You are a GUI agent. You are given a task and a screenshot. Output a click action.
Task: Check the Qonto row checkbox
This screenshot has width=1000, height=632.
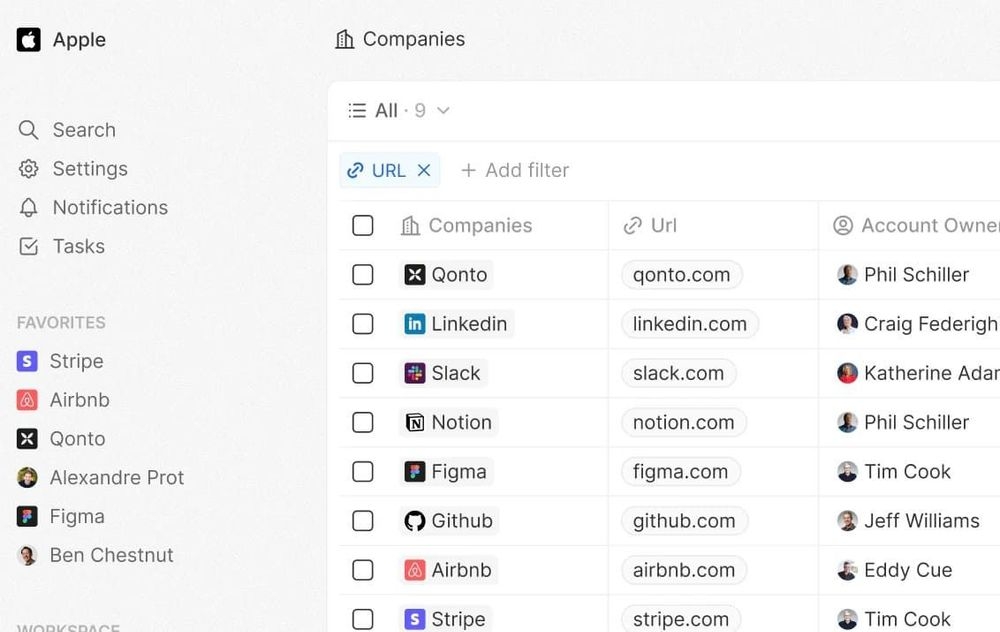pyautogui.click(x=363, y=275)
